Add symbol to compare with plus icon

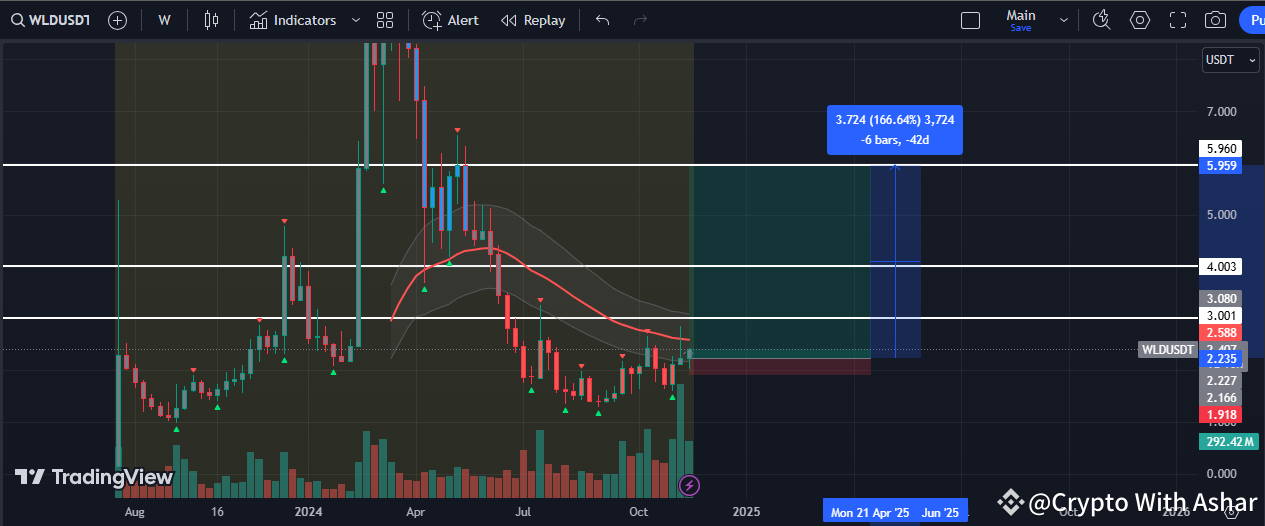[117, 20]
